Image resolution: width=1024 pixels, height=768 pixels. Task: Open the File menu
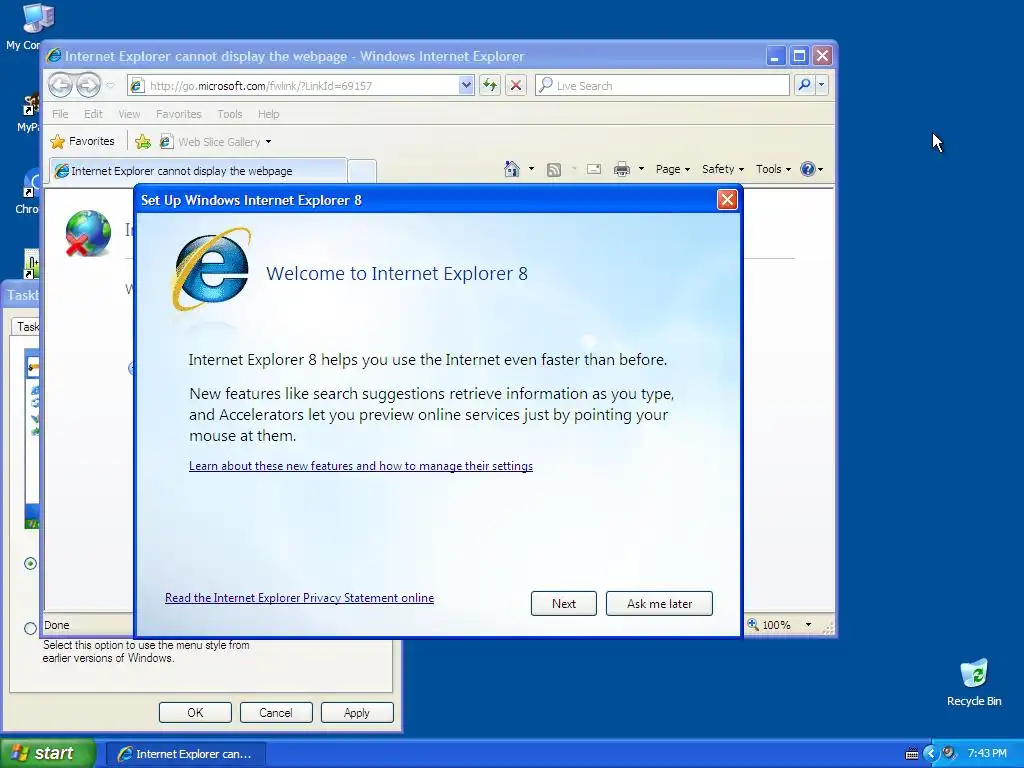coord(60,114)
